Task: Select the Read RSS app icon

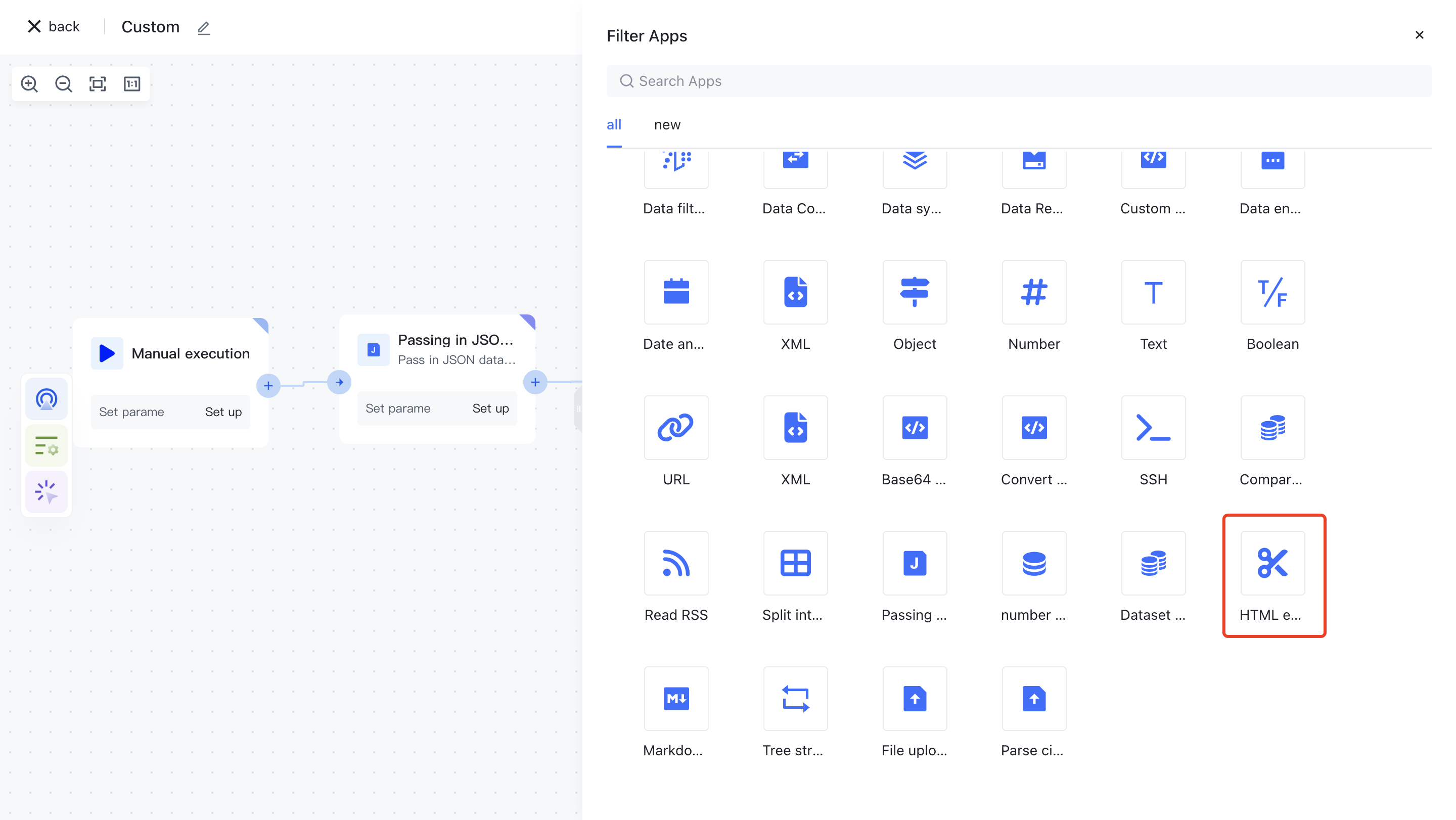Action: click(676, 563)
